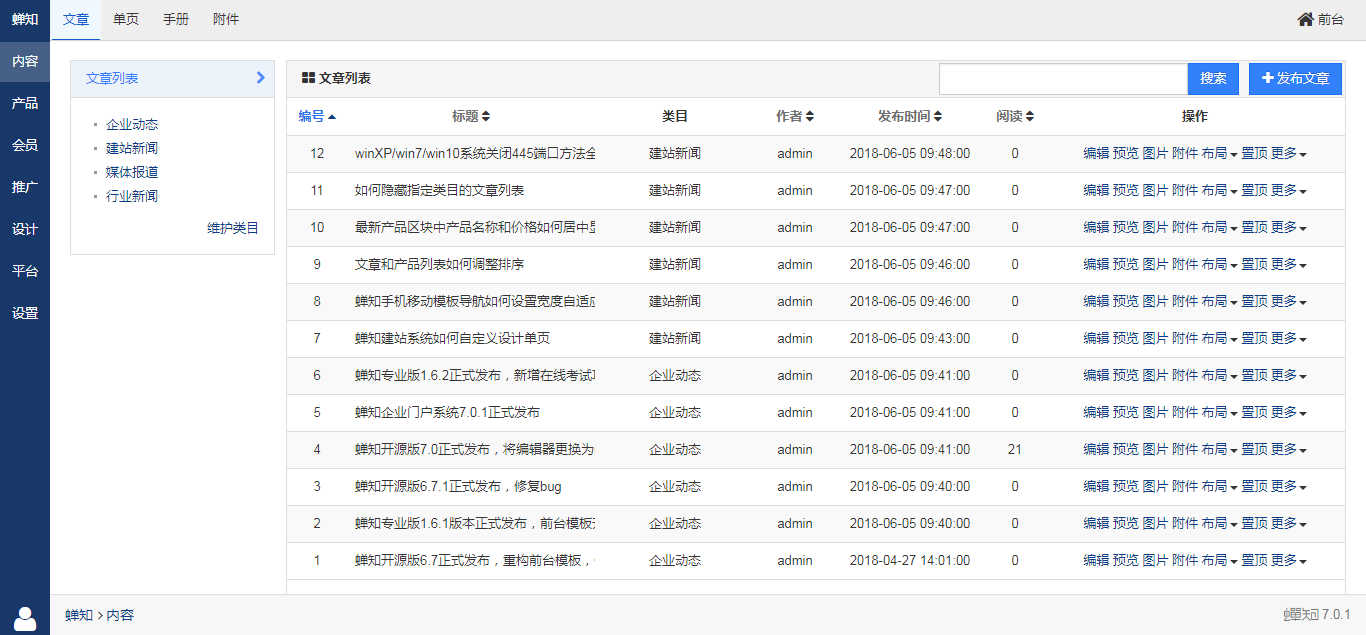Preview article 6 with 预览
The height and width of the screenshot is (635, 1366).
coord(1125,375)
